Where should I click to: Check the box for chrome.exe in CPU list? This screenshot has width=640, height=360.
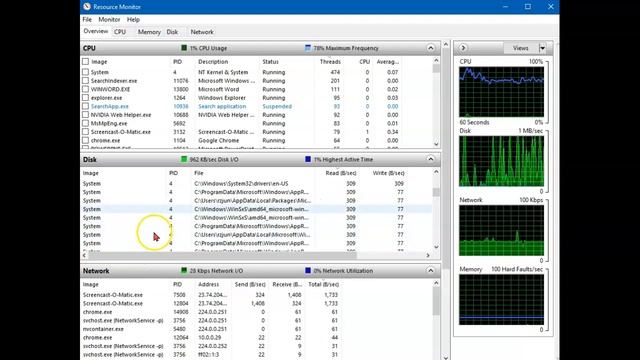click(x=85, y=140)
